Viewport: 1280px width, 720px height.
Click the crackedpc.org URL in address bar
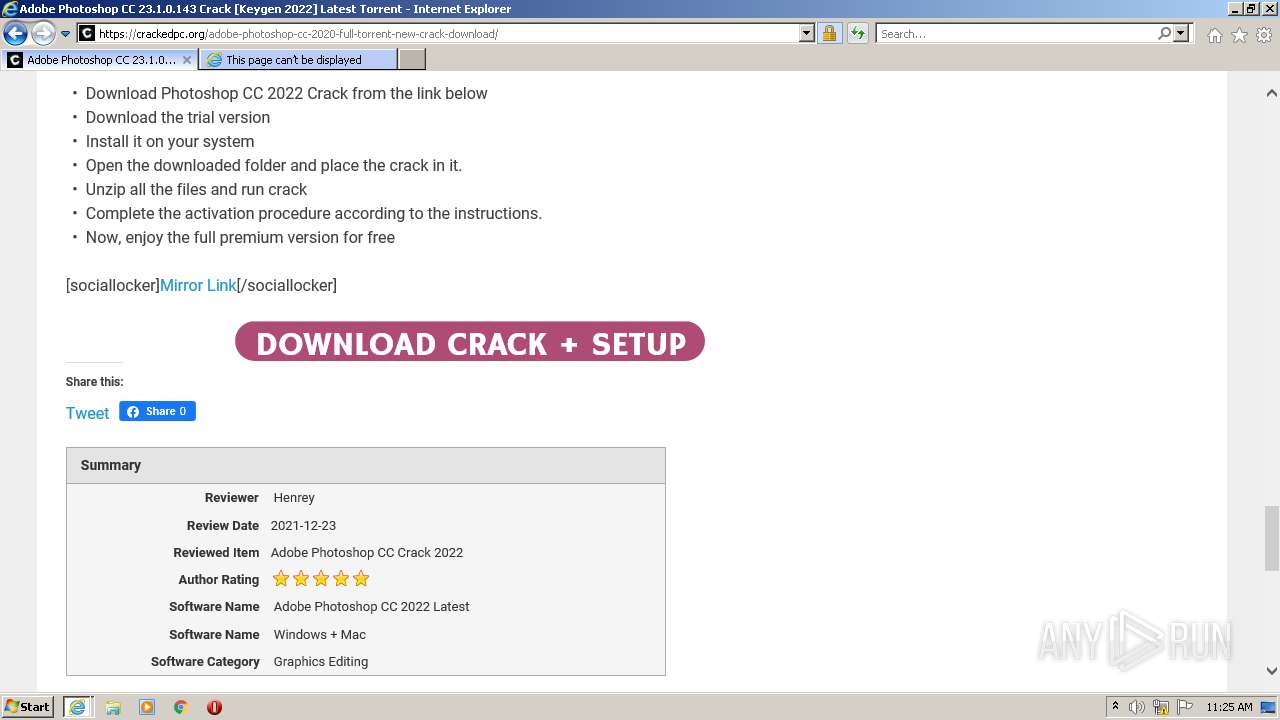[298, 34]
